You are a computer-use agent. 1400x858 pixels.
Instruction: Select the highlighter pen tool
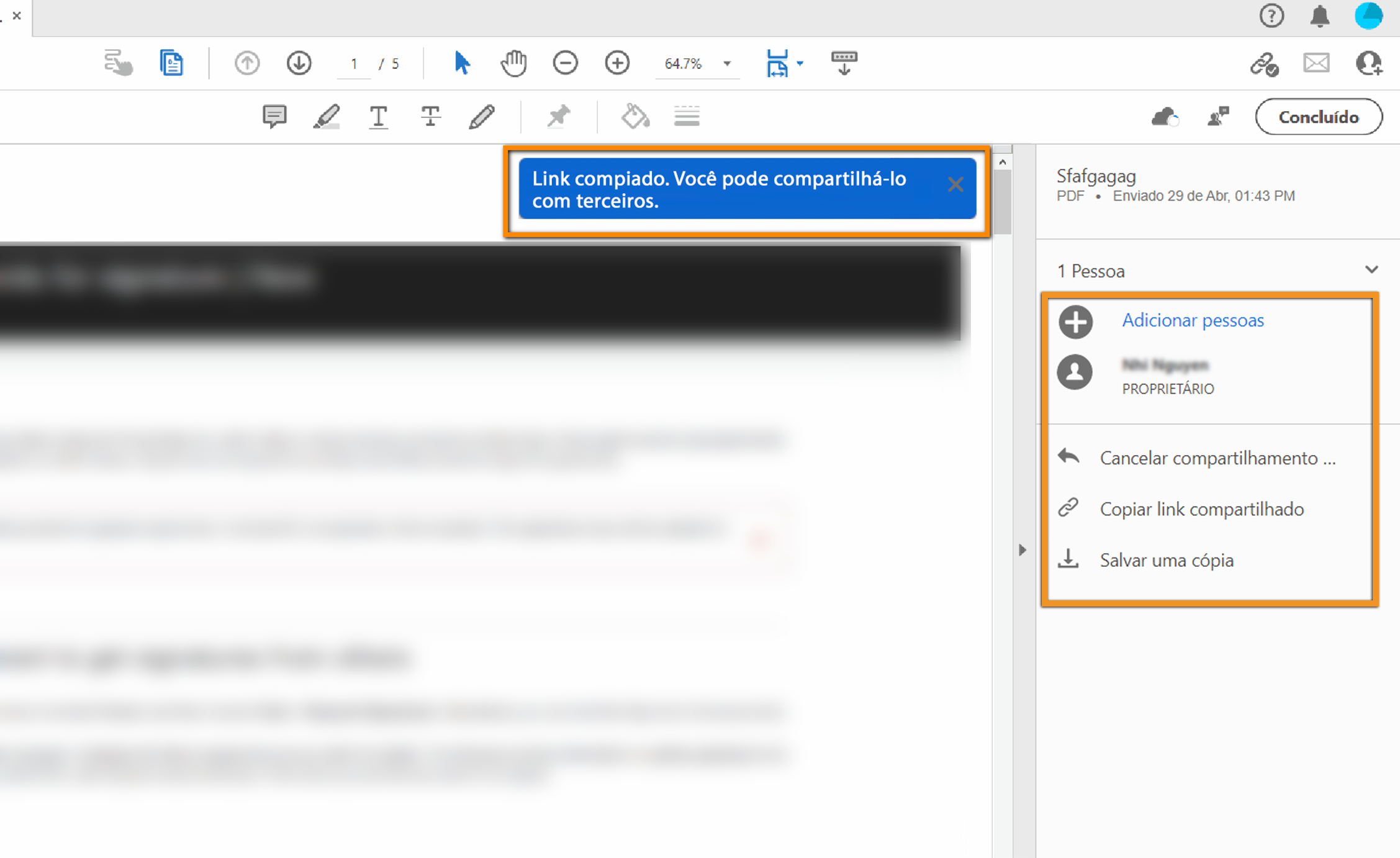coord(326,116)
